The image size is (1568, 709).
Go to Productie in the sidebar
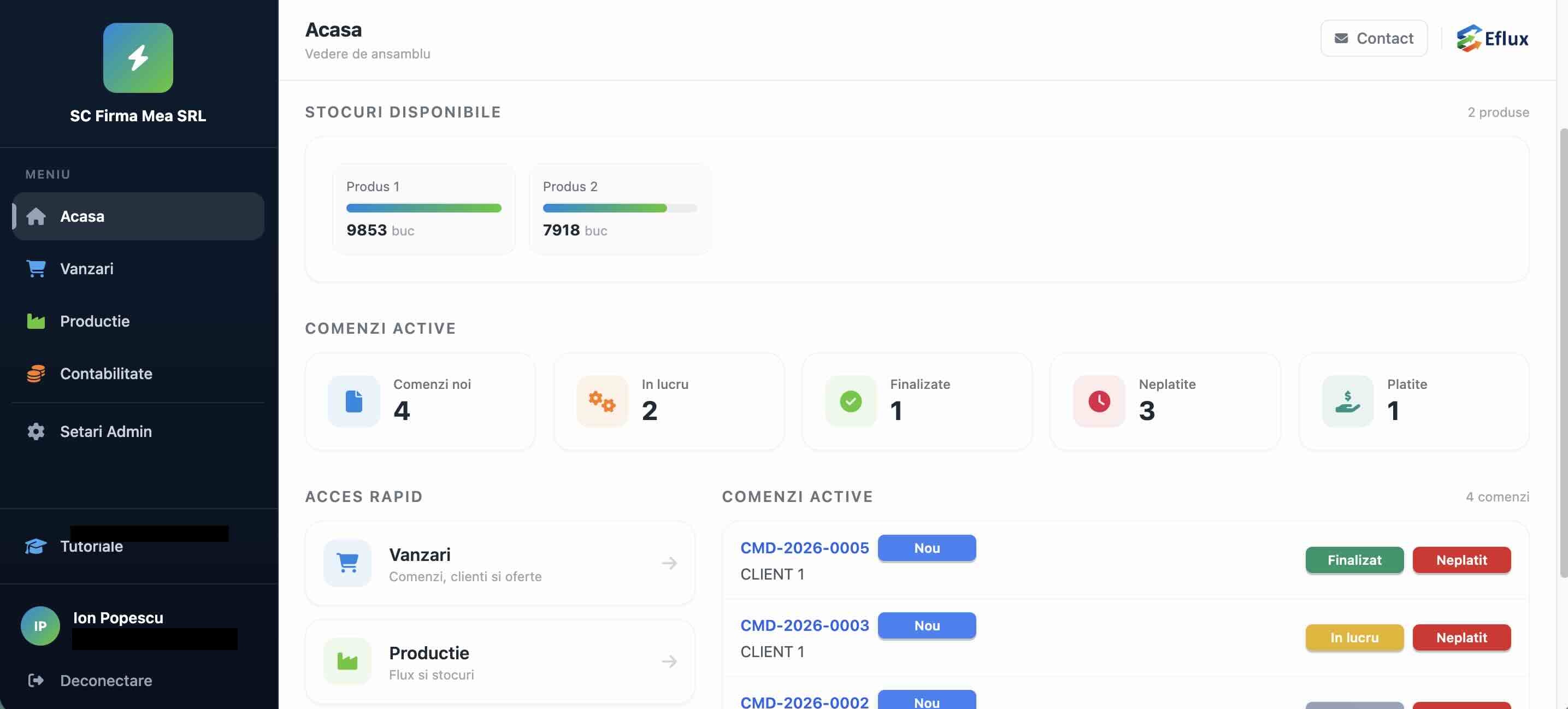[138, 321]
